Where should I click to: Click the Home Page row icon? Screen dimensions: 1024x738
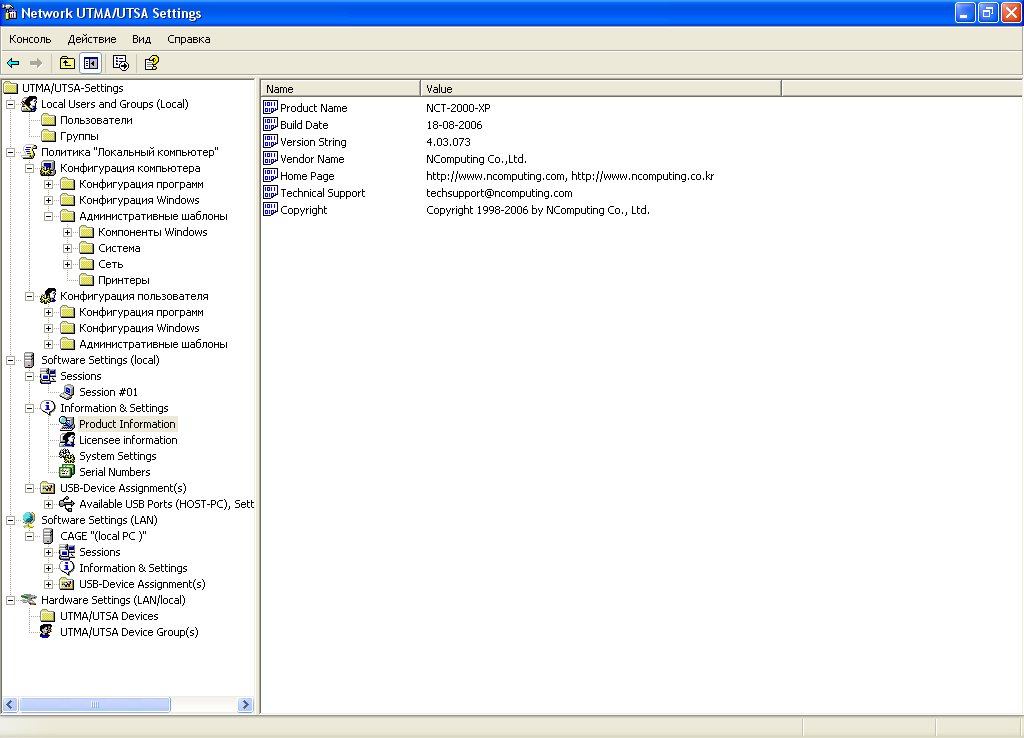pyautogui.click(x=270, y=175)
